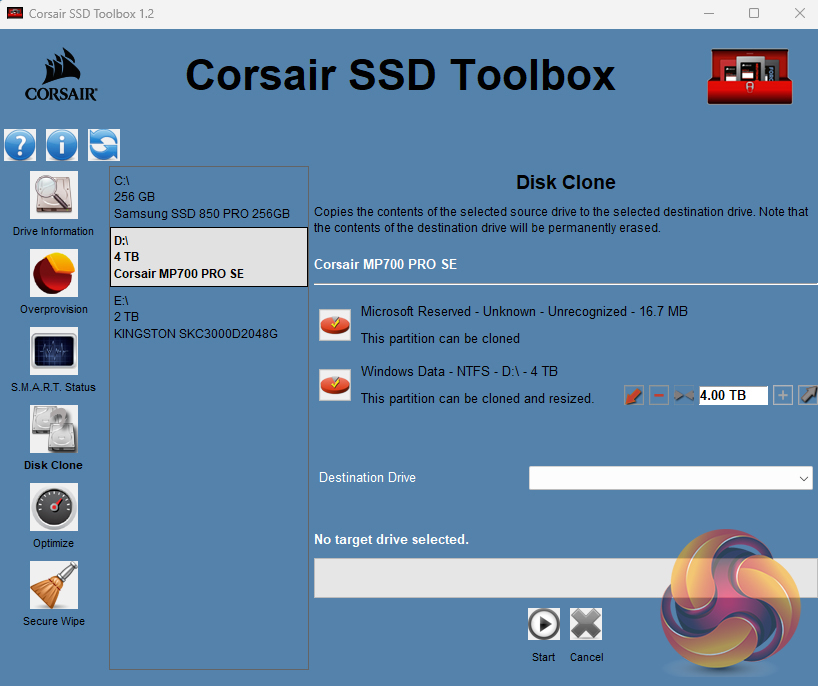
Task: Decrease partition size with the minus button
Action: [x=659, y=396]
